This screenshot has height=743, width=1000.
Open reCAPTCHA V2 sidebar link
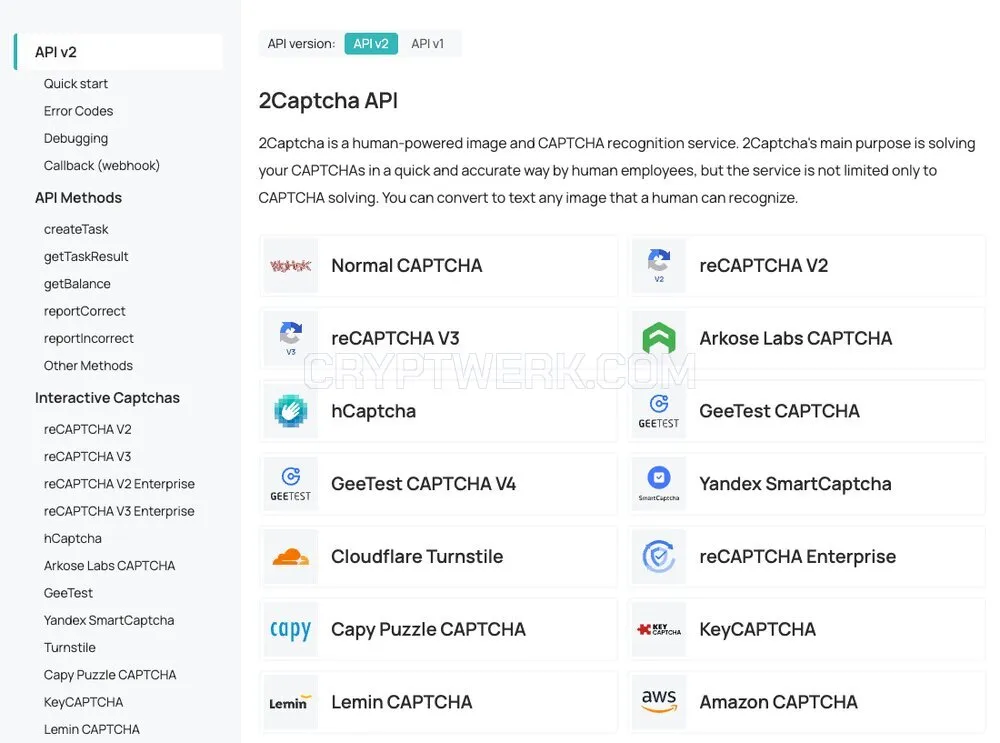point(87,429)
